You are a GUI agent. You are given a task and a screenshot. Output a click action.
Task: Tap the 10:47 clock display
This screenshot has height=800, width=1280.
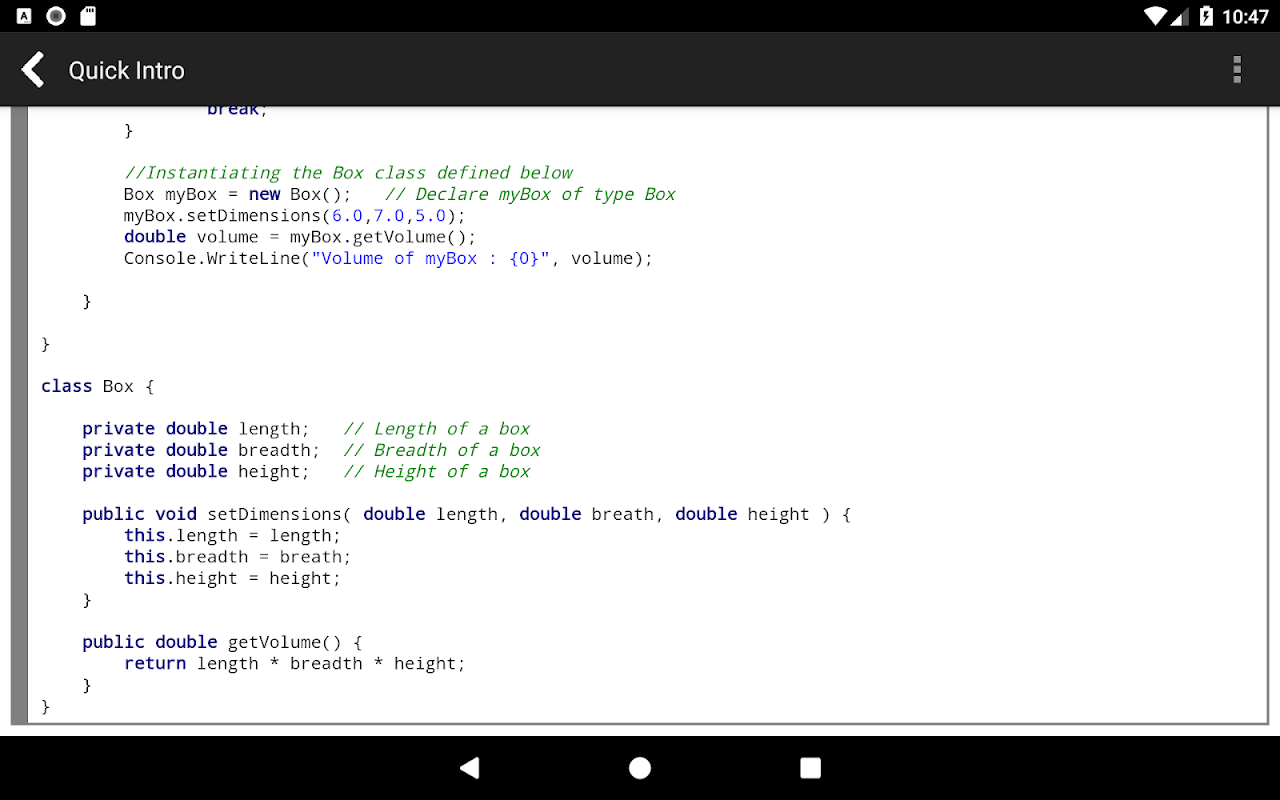[1245, 16]
